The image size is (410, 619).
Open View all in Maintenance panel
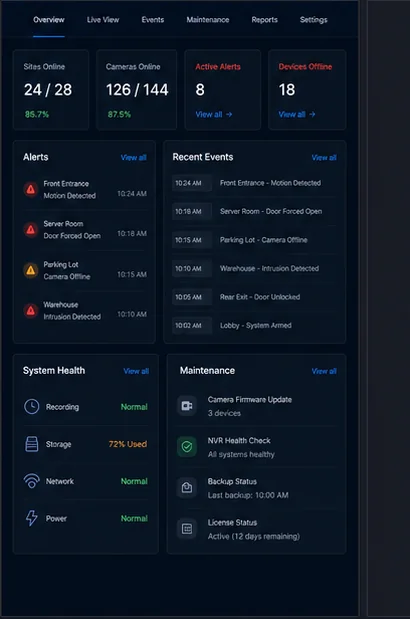[x=324, y=371]
